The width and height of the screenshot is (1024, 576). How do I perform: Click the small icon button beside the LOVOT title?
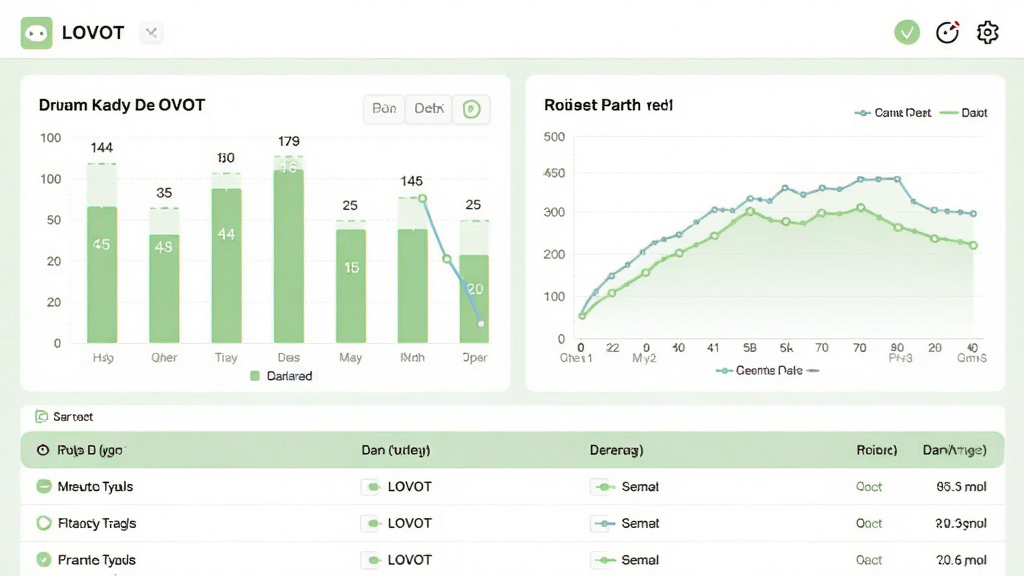pyautogui.click(x=152, y=33)
